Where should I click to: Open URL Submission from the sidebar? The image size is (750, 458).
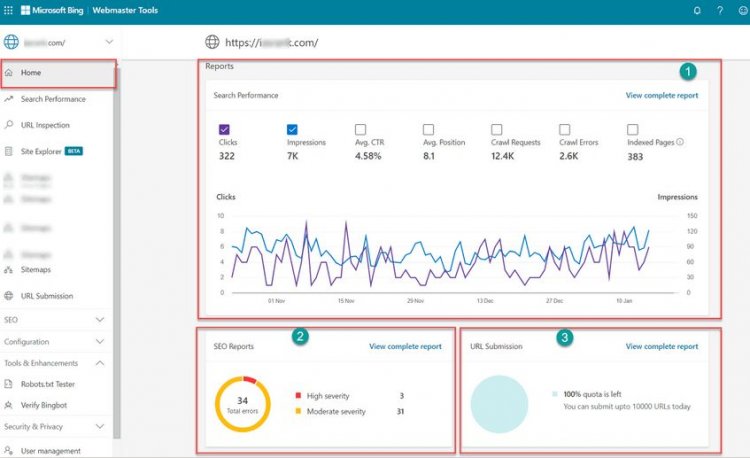tap(47, 296)
